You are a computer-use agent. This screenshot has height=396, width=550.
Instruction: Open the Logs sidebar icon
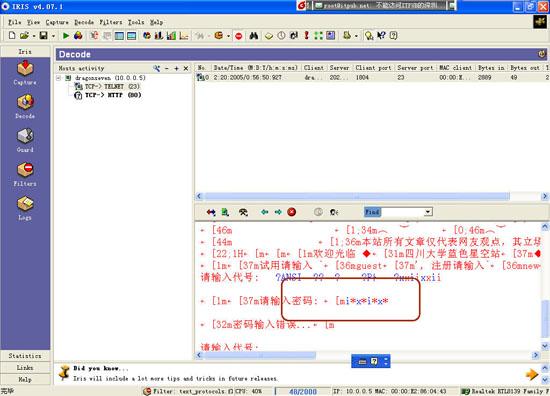point(25,208)
